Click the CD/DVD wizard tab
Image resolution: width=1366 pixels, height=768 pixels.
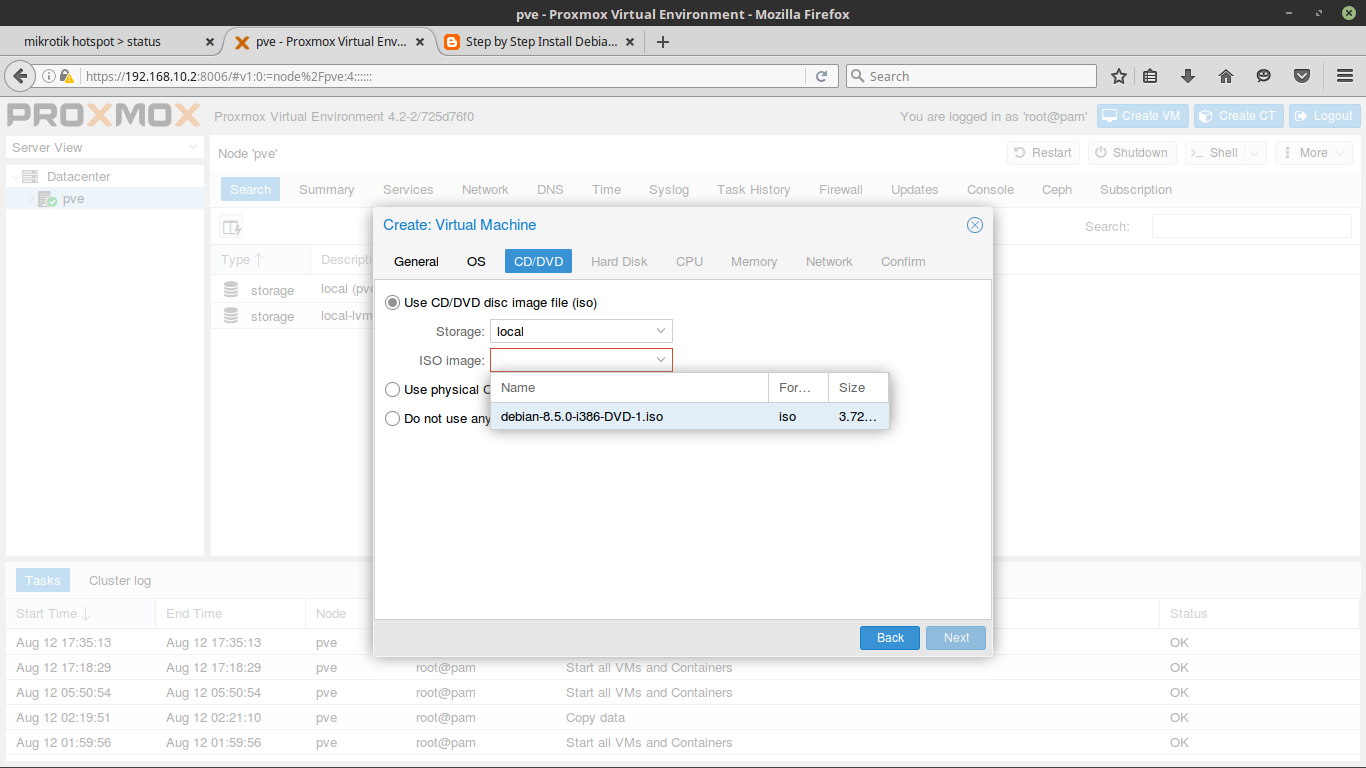click(538, 261)
